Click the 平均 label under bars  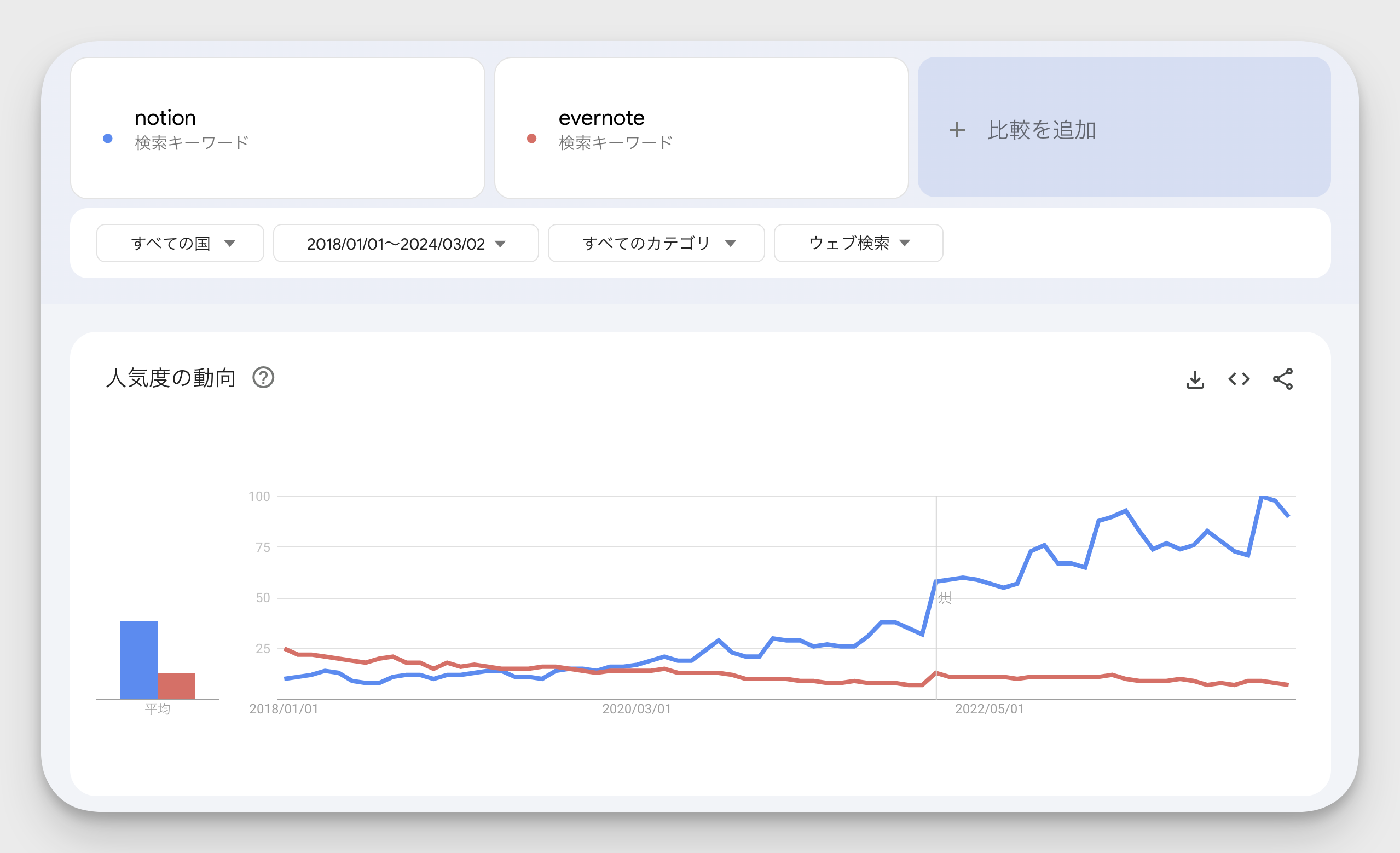click(158, 708)
